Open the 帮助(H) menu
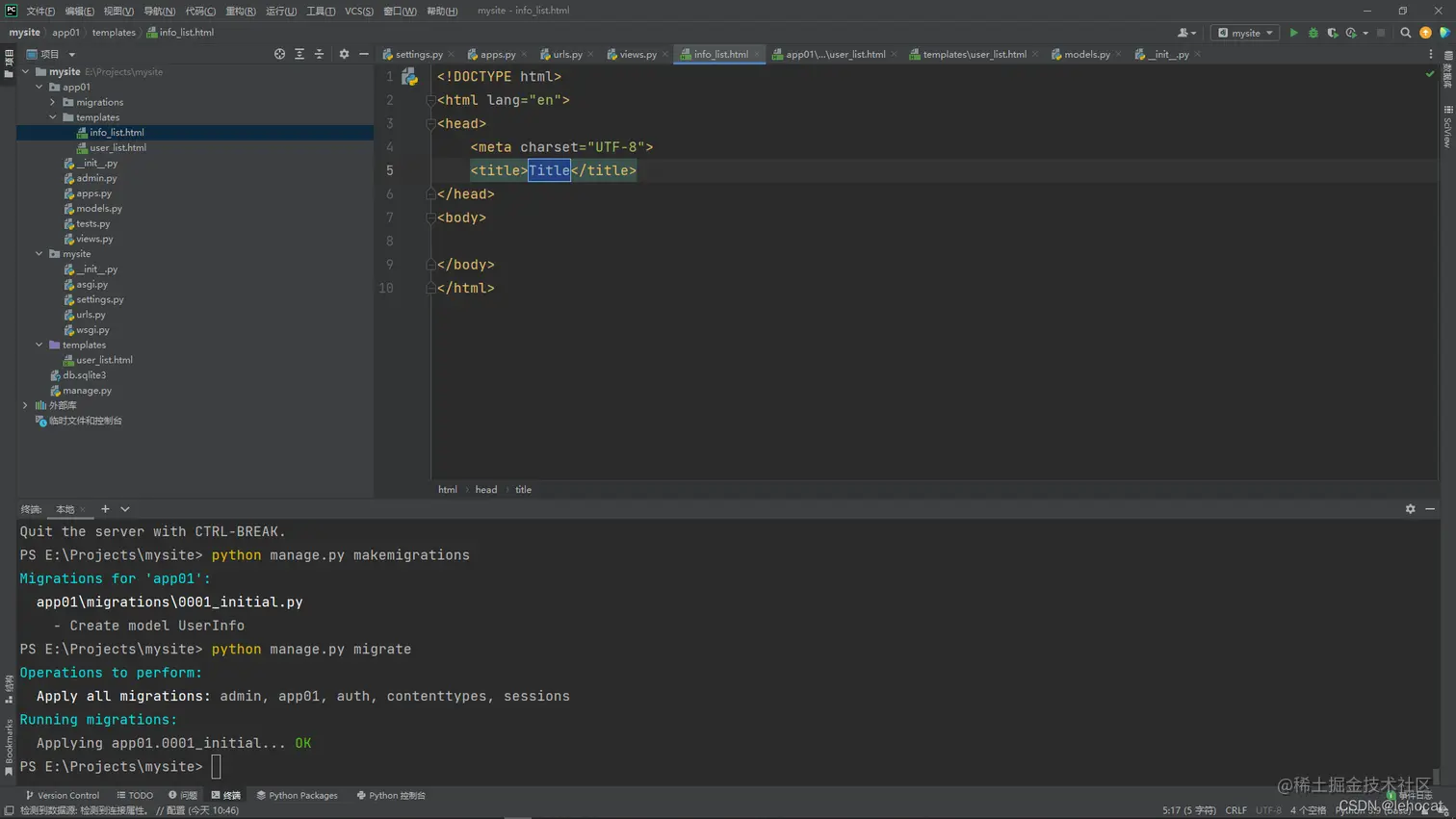1456x819 pixels. (x=442, y=11)
